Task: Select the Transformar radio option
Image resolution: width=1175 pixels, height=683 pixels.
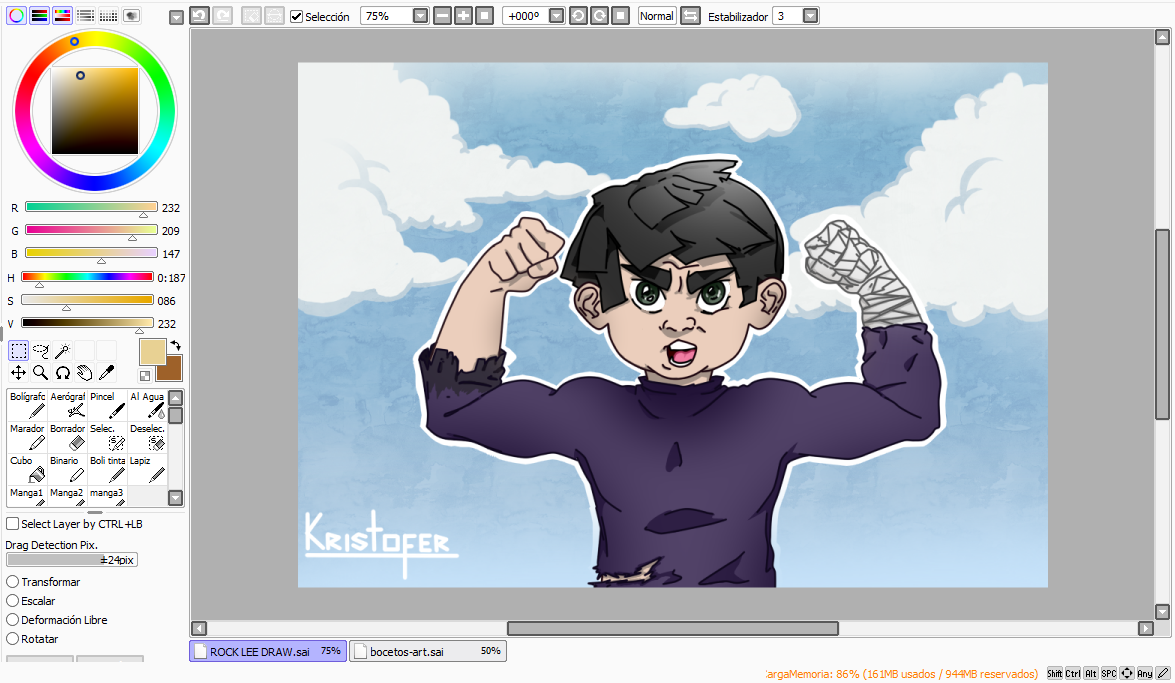Action: coord(13,582)
